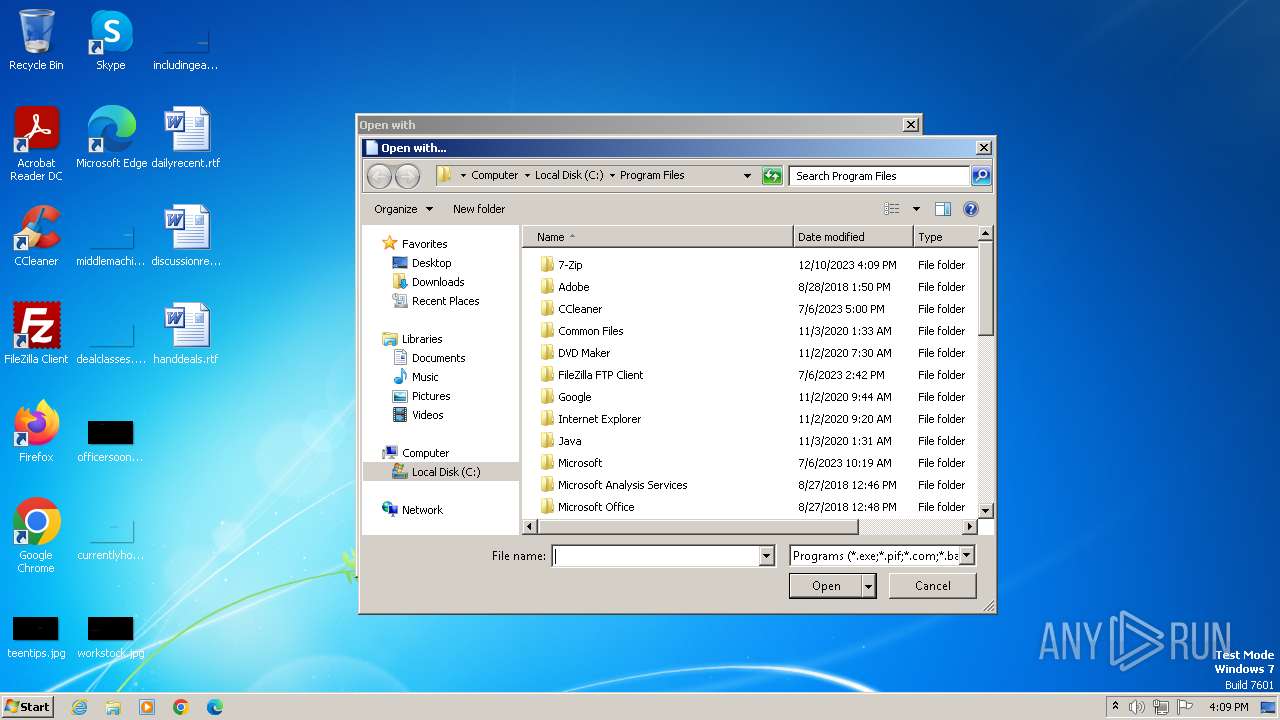Change view using the views icon
The width and height of the screenshot is (1280, 720).
[x=892, y=209]
